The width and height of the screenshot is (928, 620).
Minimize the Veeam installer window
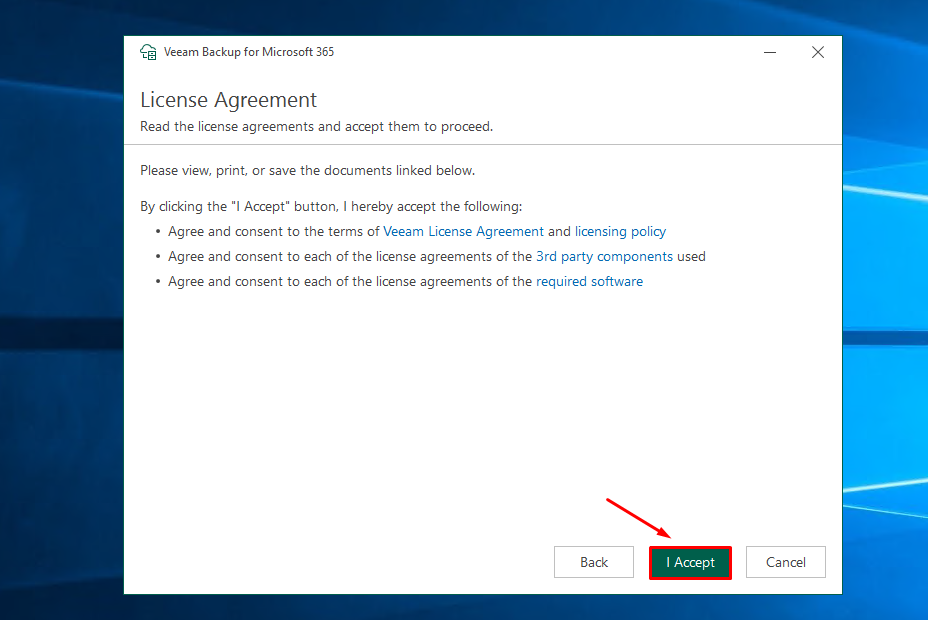point(769,52)
